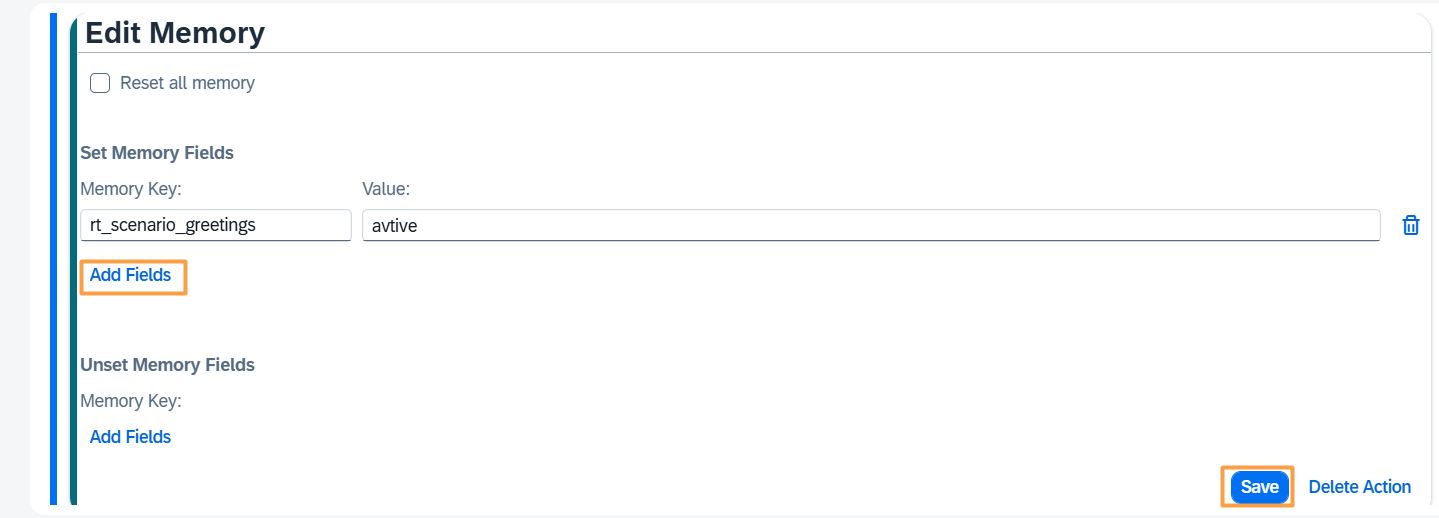
Task: Focus the rt_scenario_greetings Memory Key field
Action: pos(216,225)
